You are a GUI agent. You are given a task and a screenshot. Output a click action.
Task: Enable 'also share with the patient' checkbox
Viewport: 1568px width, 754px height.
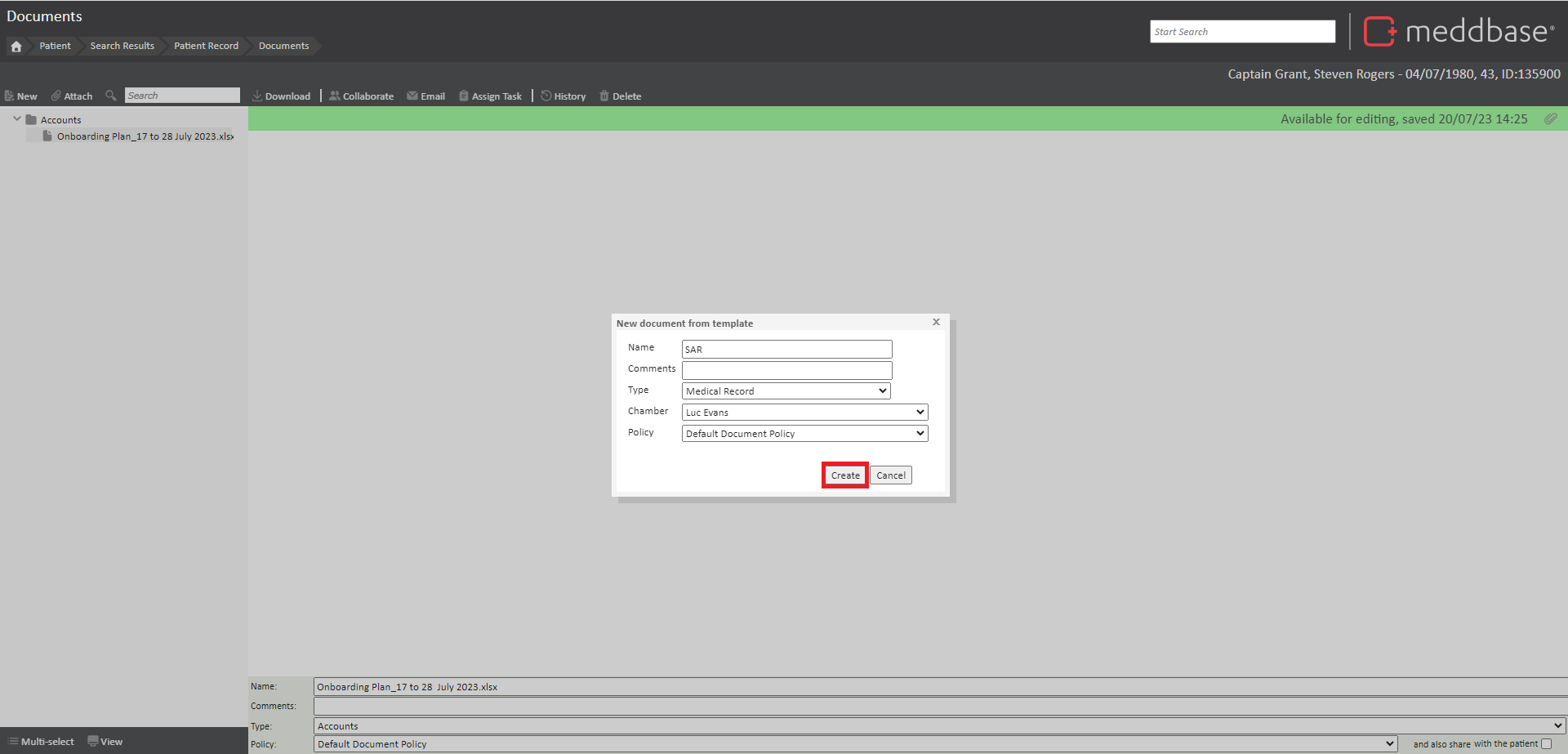[x=1546, y=744]
